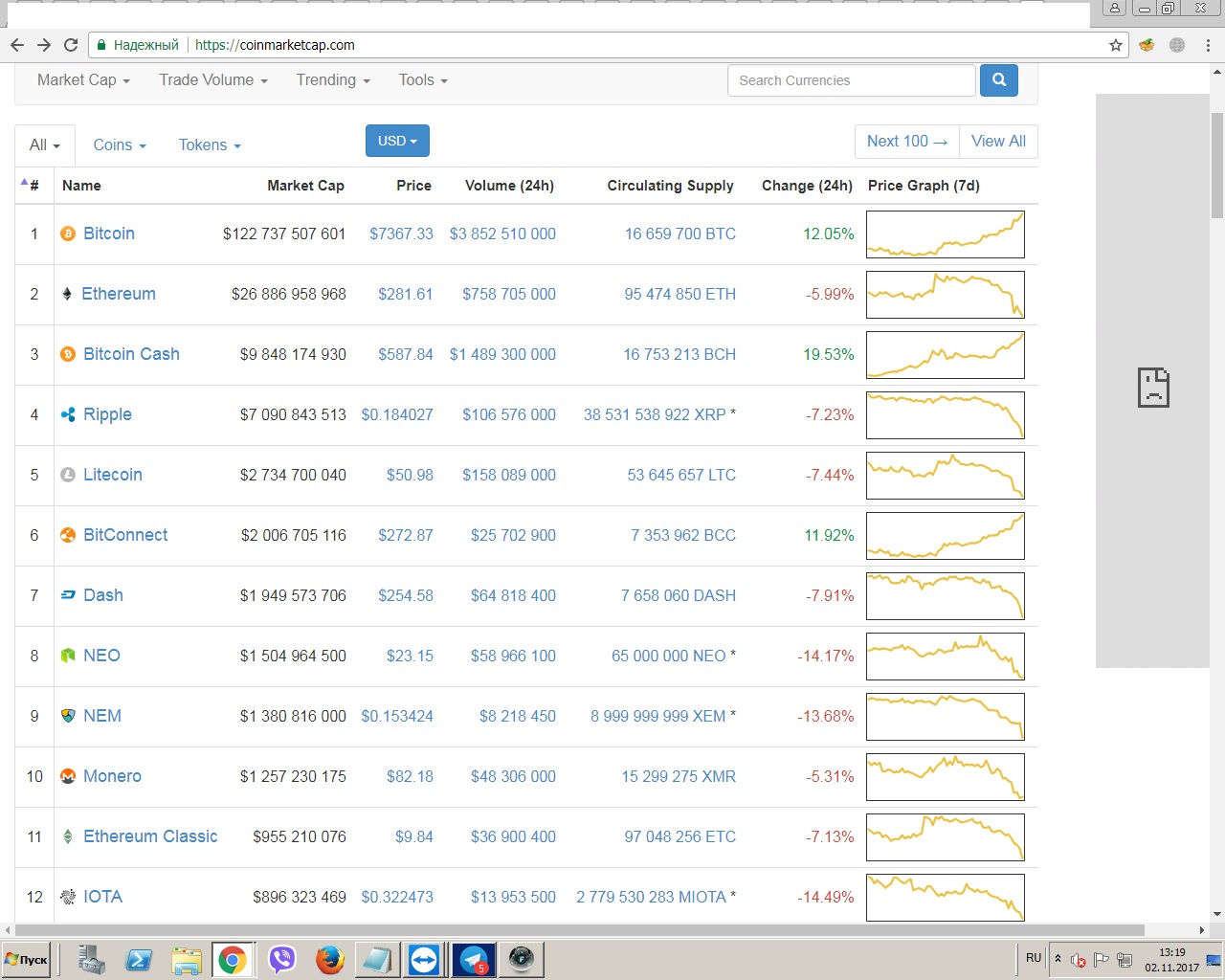The image size is (1225, 980).
Task: Sort table by rank number column
Action: pyautogui.click(x=33, y=186)
